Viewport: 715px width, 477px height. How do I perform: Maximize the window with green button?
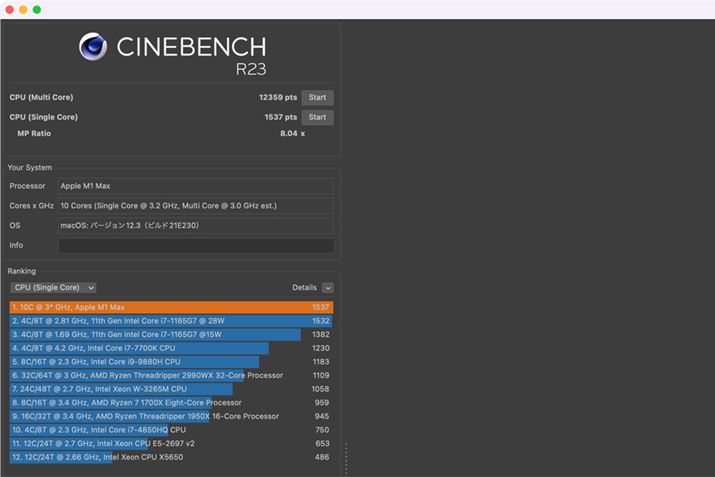[37, 10]
